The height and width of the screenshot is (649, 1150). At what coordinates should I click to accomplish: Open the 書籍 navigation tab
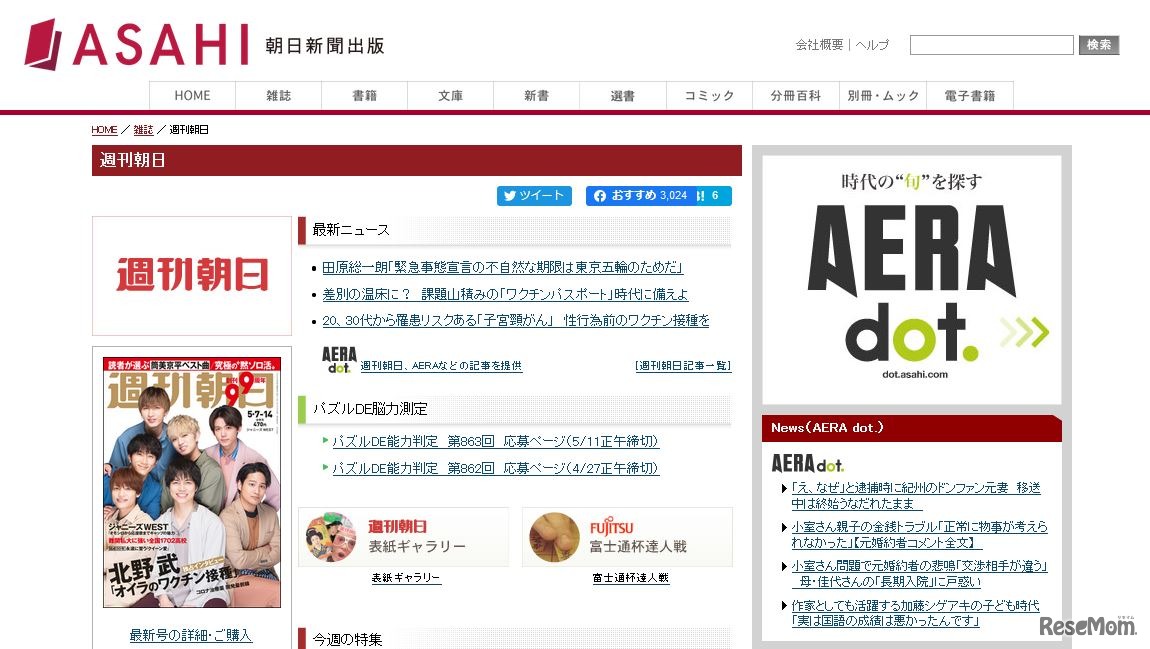pos(365,95)
